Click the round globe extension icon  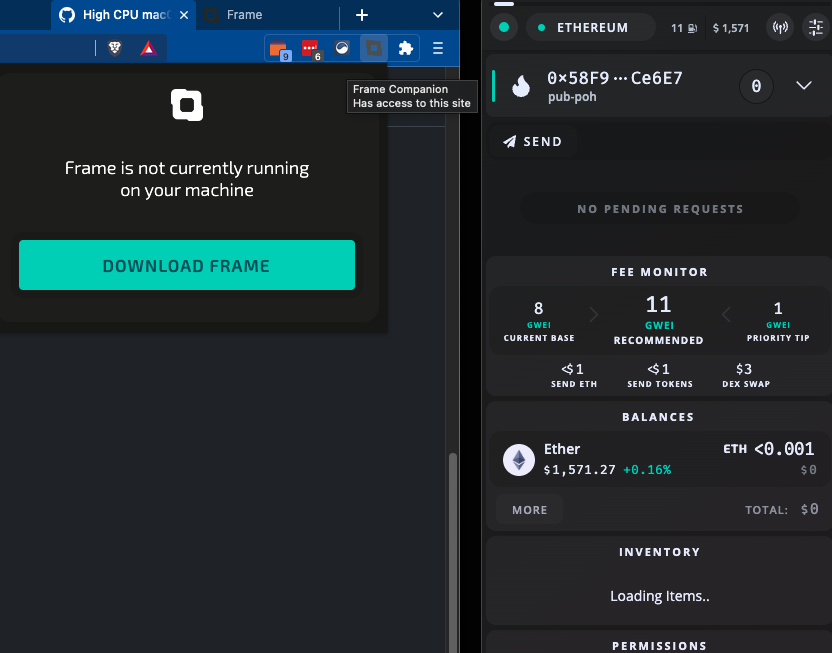pos(342,48)
